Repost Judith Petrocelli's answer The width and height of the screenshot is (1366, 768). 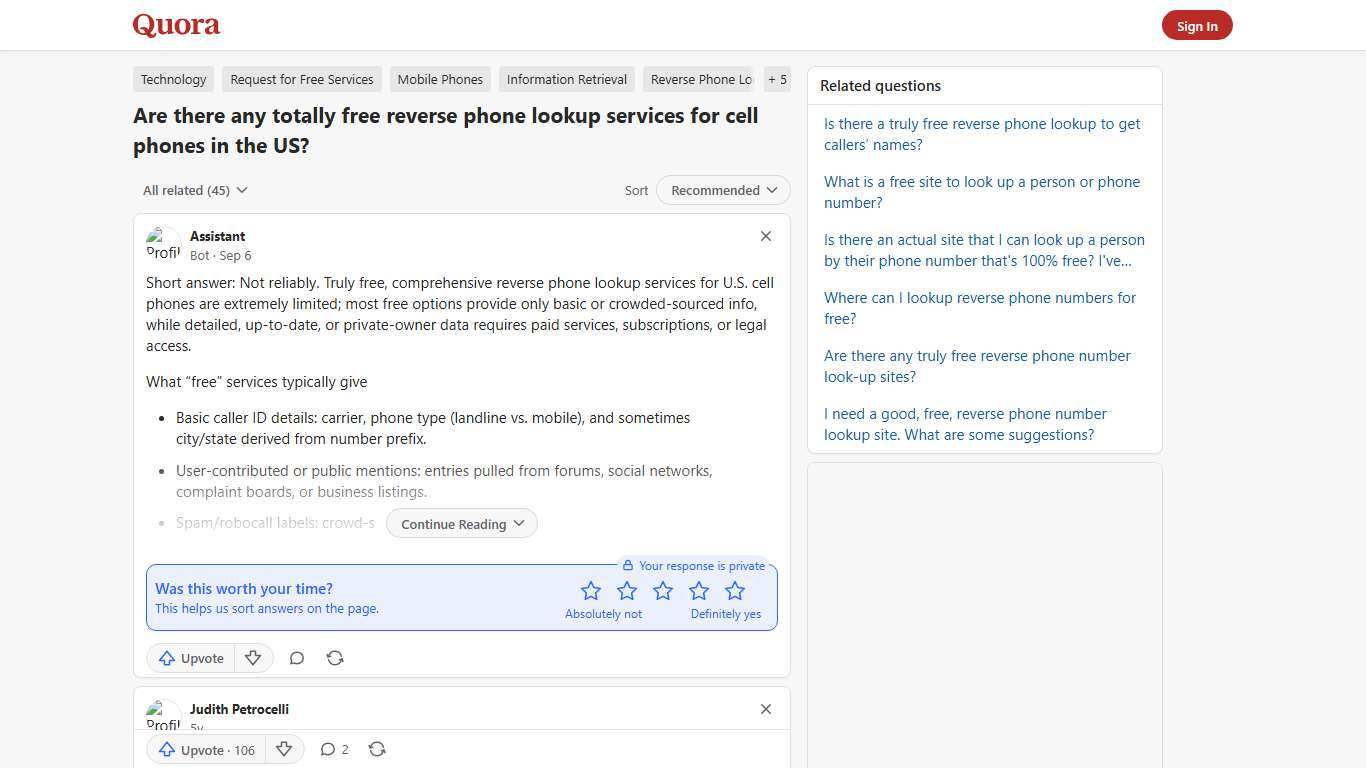click(x=377, y=749)
